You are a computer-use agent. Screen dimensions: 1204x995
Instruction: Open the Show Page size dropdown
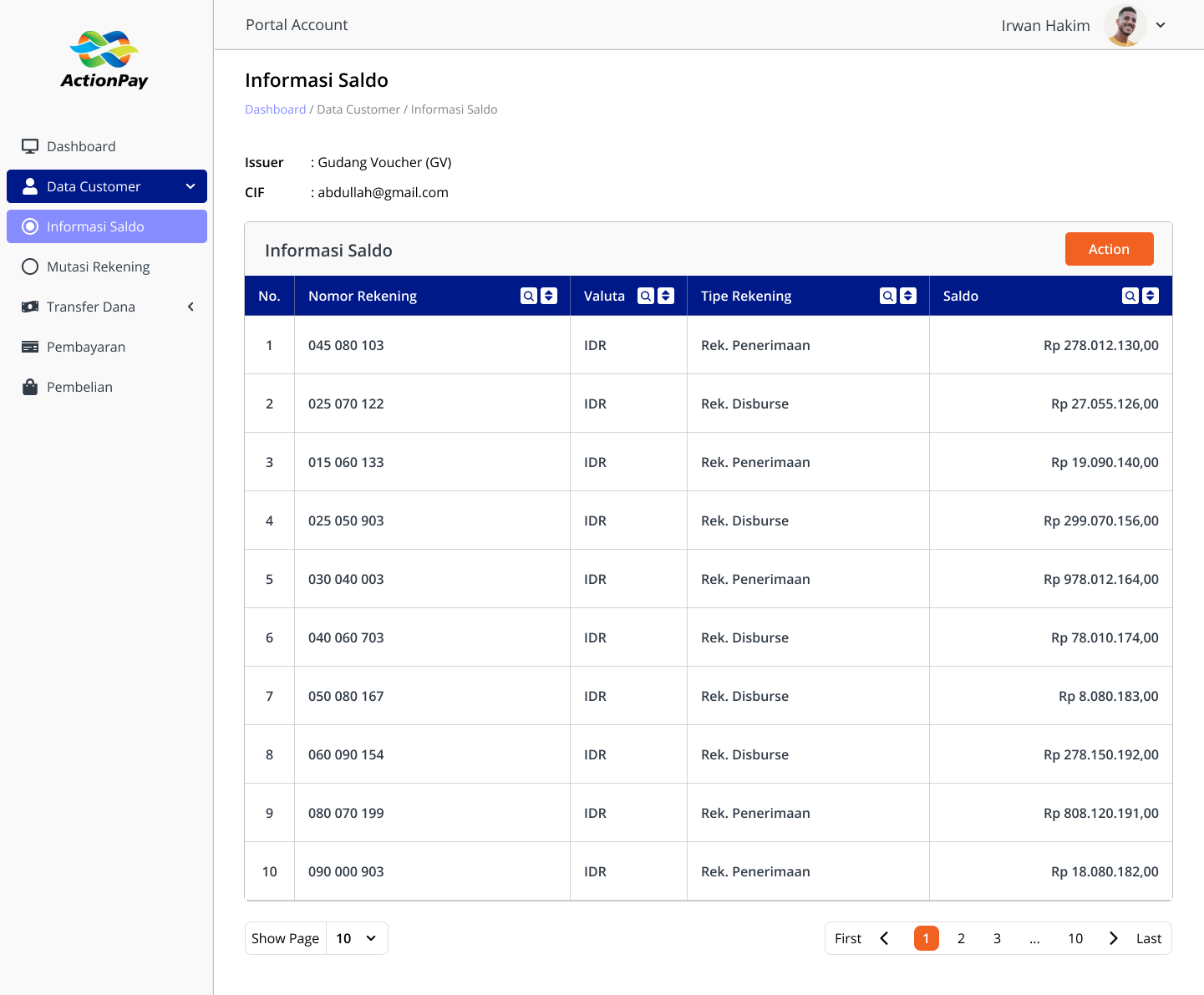pyautogui.click(x=356, y=938)
